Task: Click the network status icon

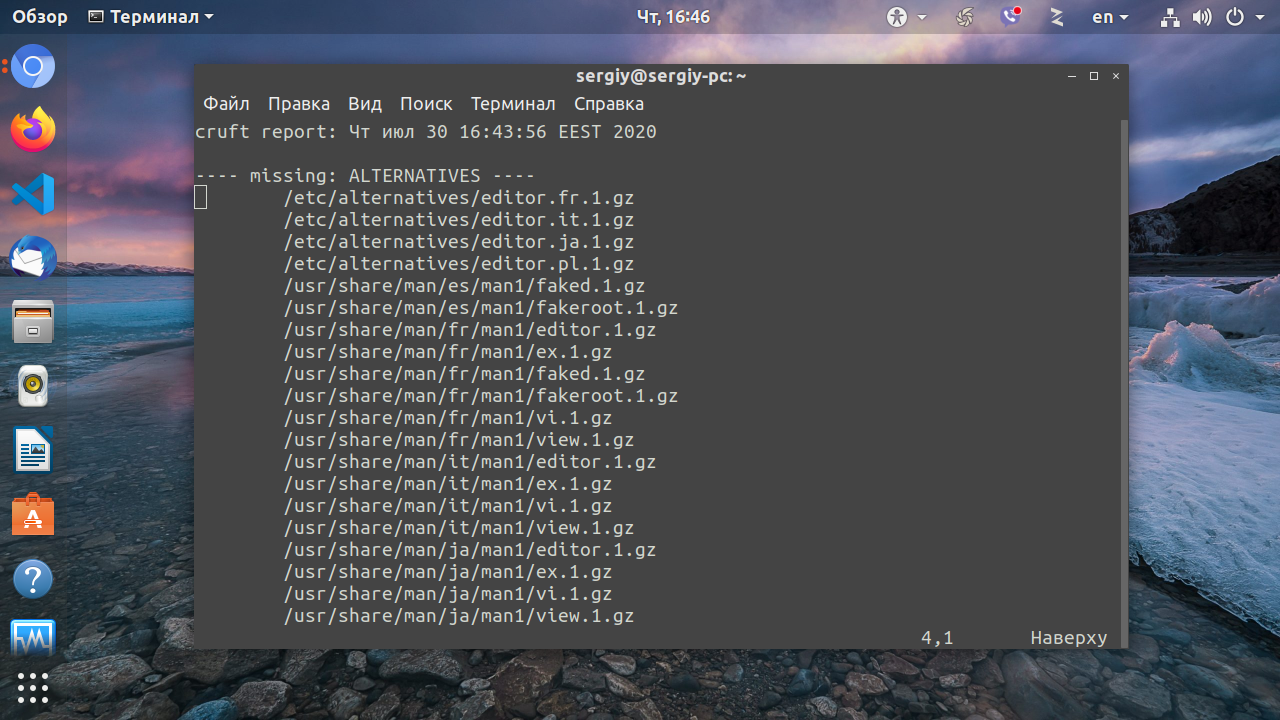Action: (x=1170, y=17)
